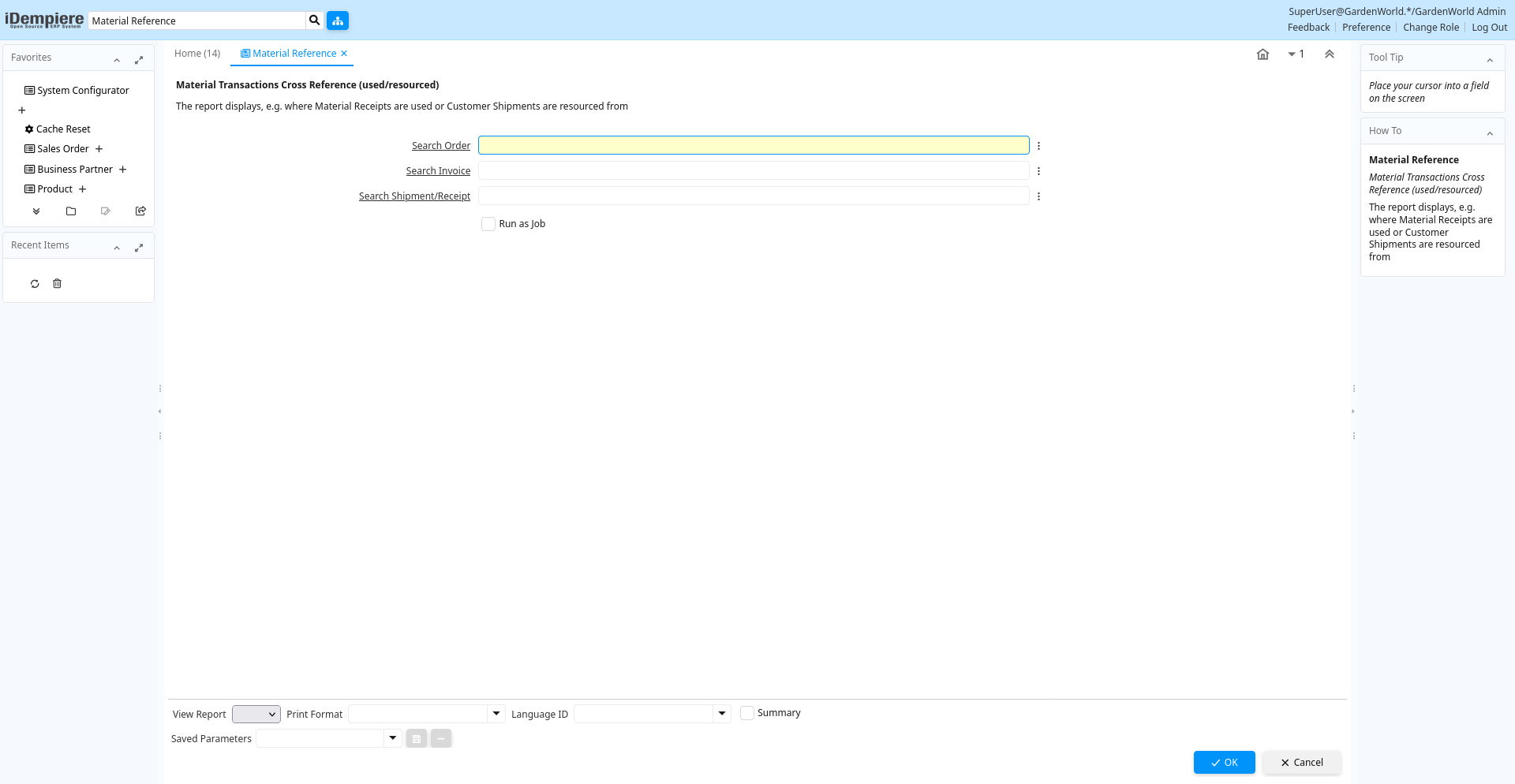Viewport: 1515px width, 784px height.
Task: Open the Language ID dropdown list
Action: coord(722,714)
